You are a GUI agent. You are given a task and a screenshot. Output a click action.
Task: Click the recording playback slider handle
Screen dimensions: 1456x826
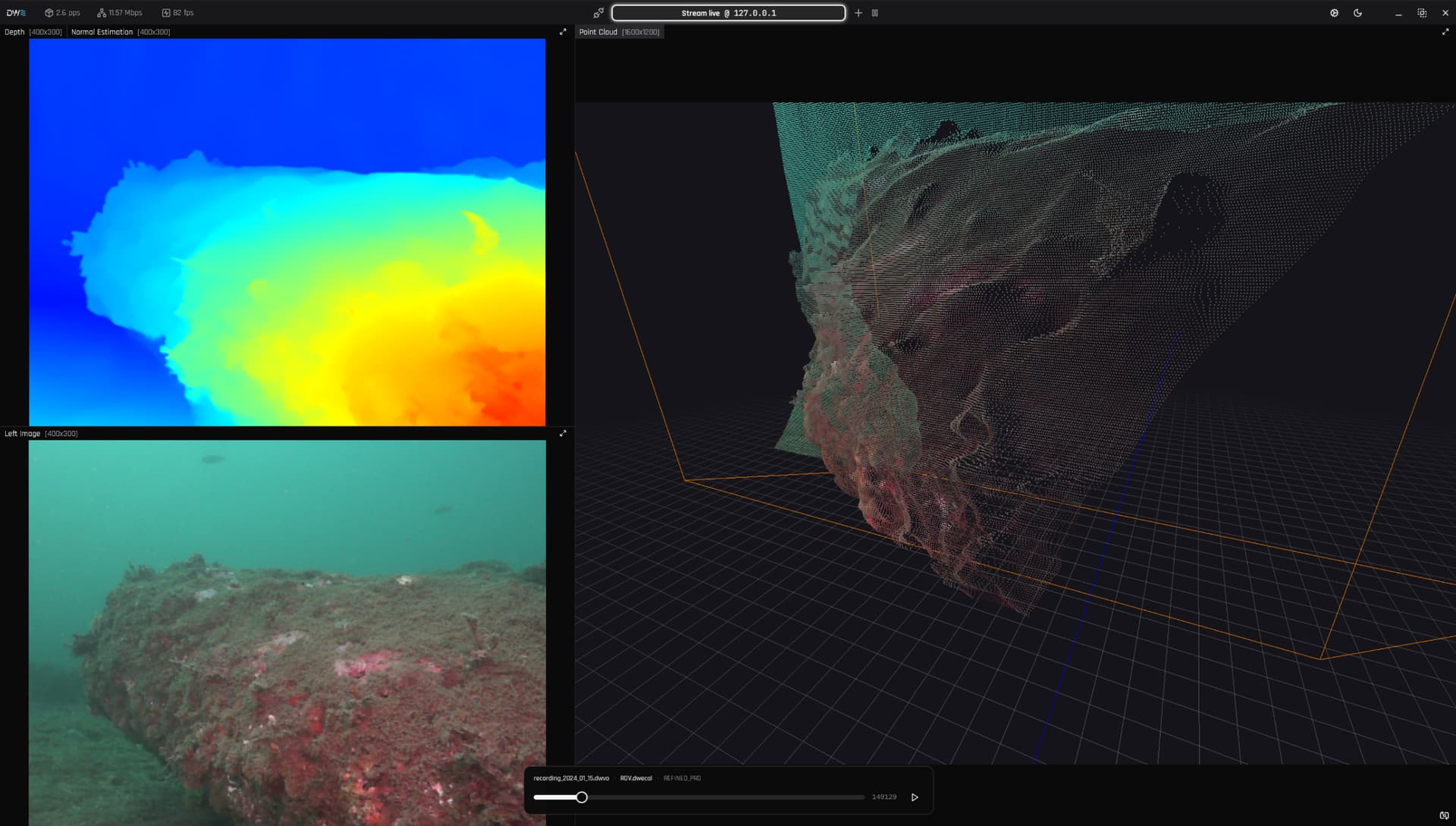tap(582, 797)
